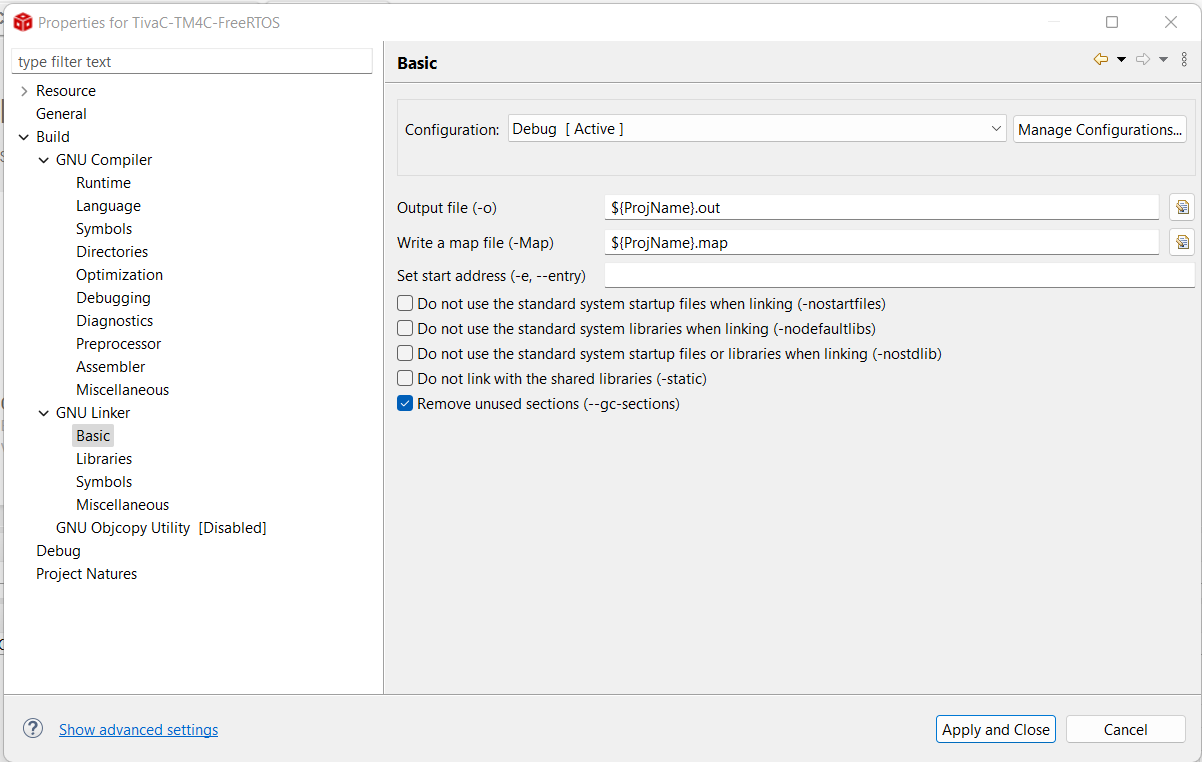1202x762 pixels.
Task: Select the GNU Linker label
Action: [x=93, y=413]
